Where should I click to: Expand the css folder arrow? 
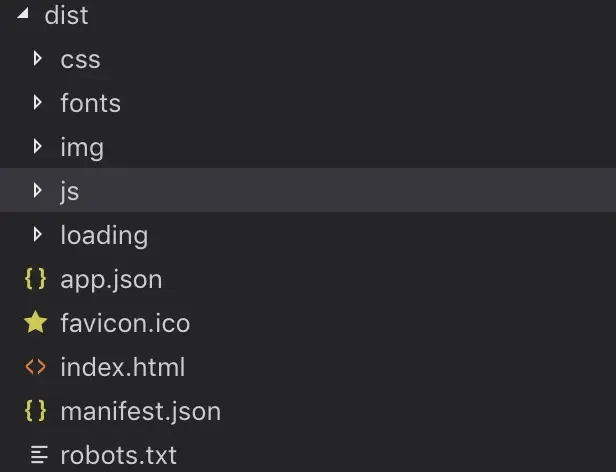point(38,59)
